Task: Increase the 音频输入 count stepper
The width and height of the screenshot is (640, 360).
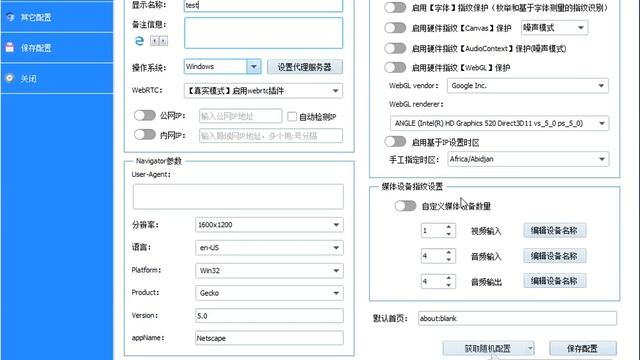Action: [x=449, y=253]
